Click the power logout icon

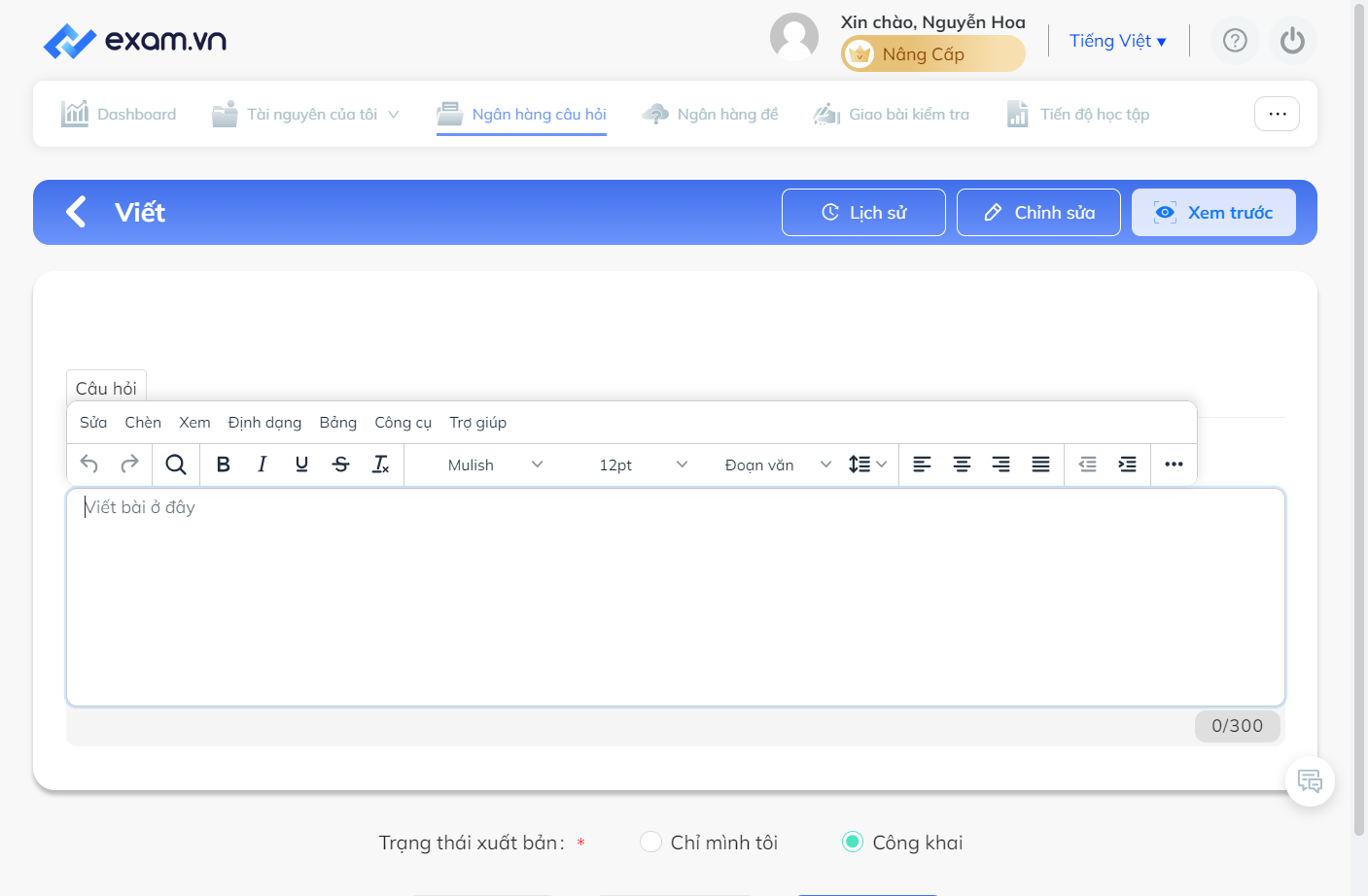pyautogui.click(x=1293, y=41)
